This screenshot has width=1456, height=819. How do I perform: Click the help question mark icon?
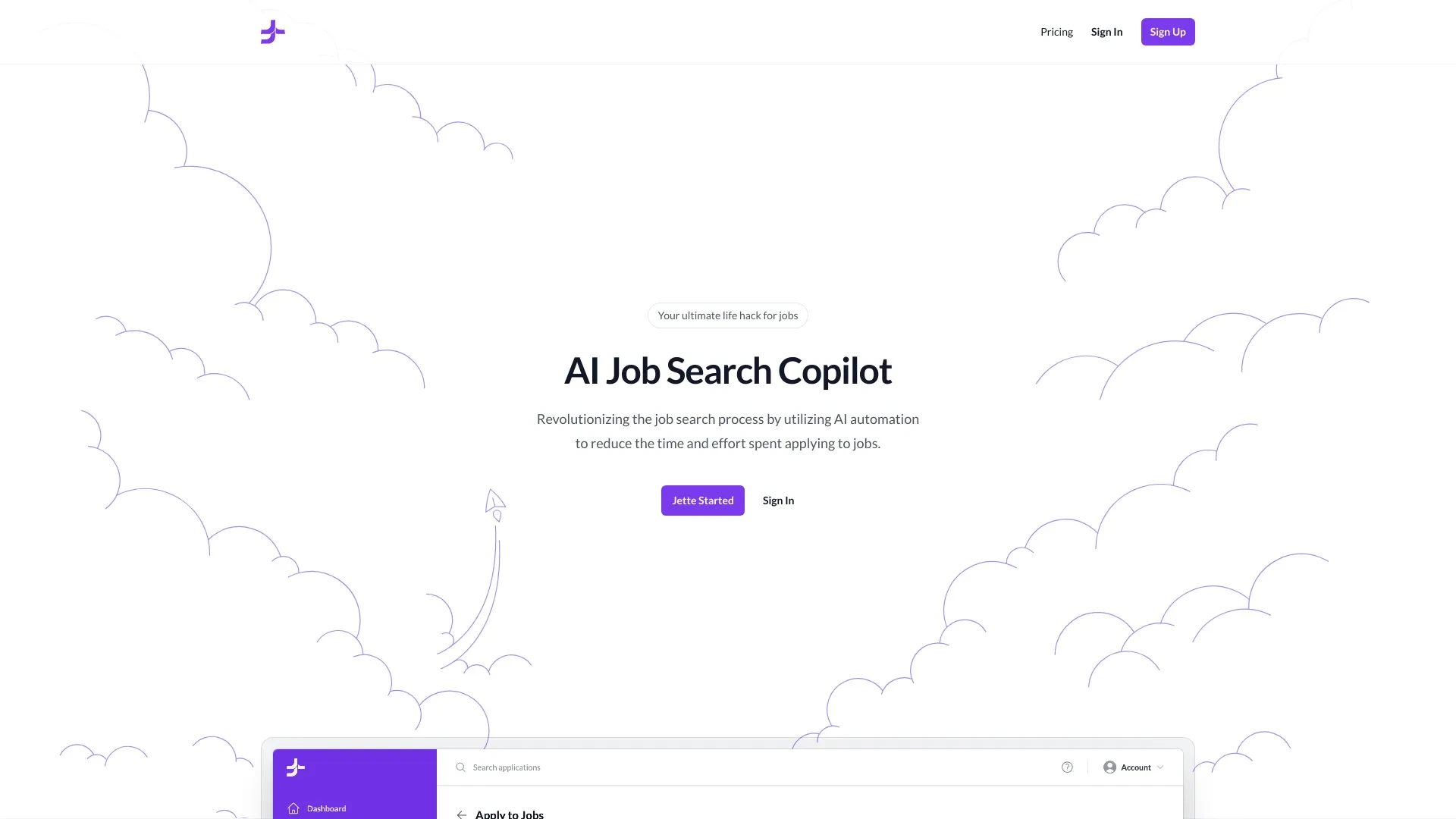[x=1067, y=767]
